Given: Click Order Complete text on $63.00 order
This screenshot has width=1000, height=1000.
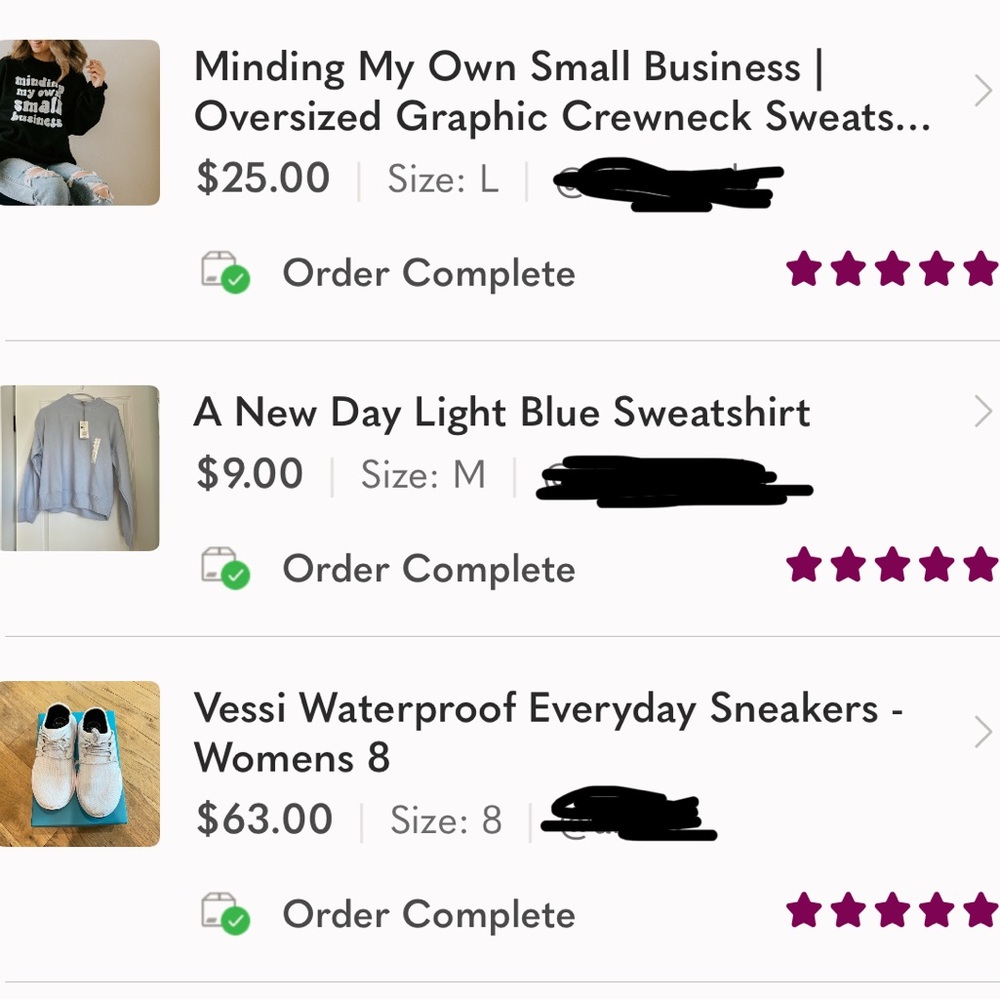Looking at the screenshot, I should point(428,915).
